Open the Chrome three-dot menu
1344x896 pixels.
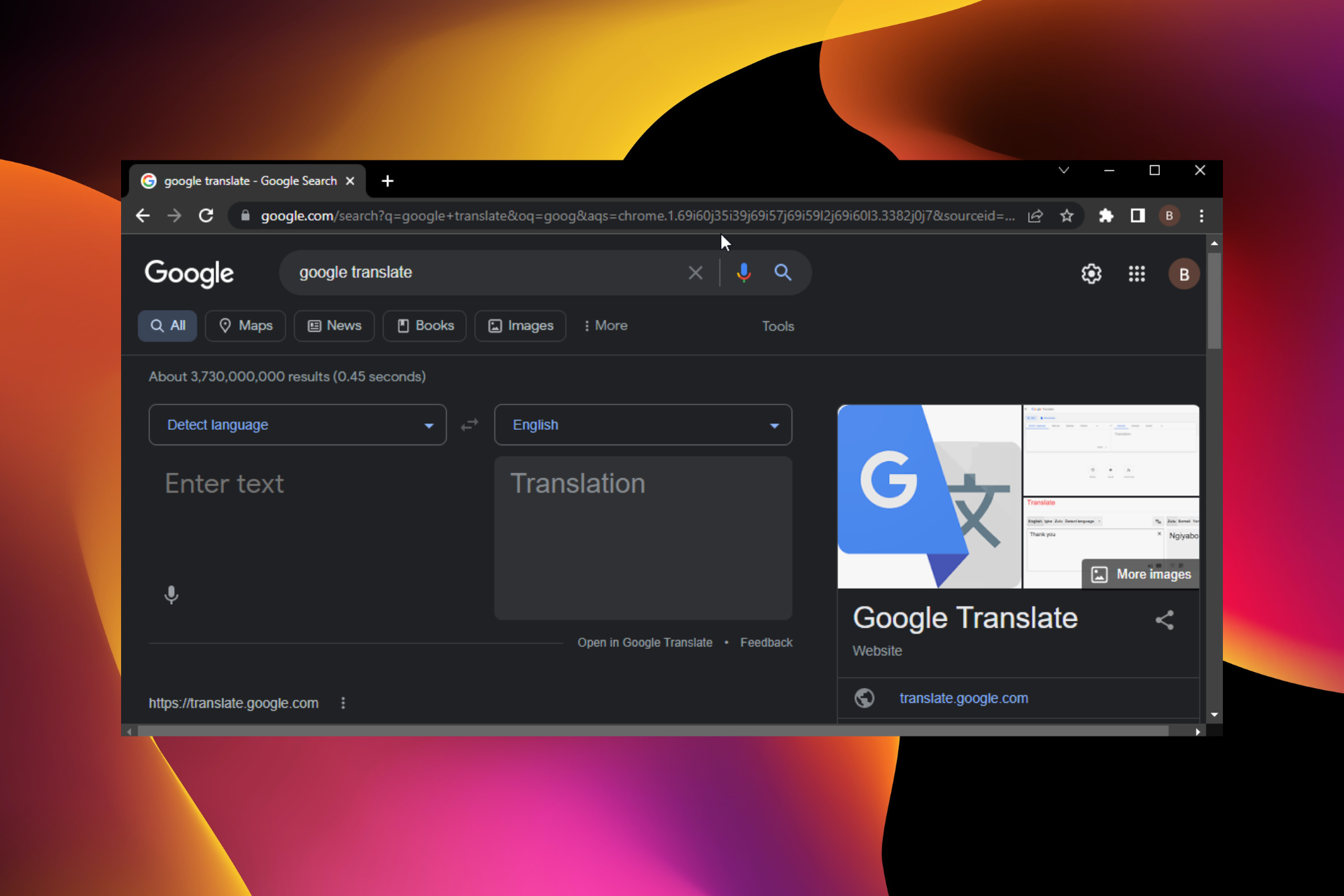pos(1201,216)
